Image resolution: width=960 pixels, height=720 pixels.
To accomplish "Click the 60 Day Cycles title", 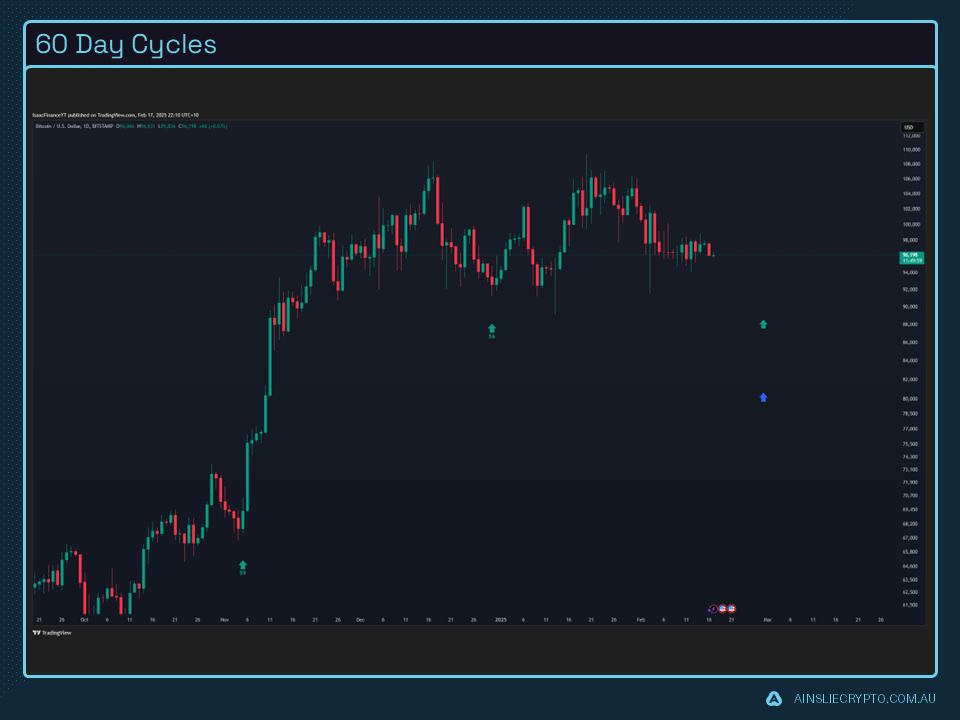I will tap(126, 43).
